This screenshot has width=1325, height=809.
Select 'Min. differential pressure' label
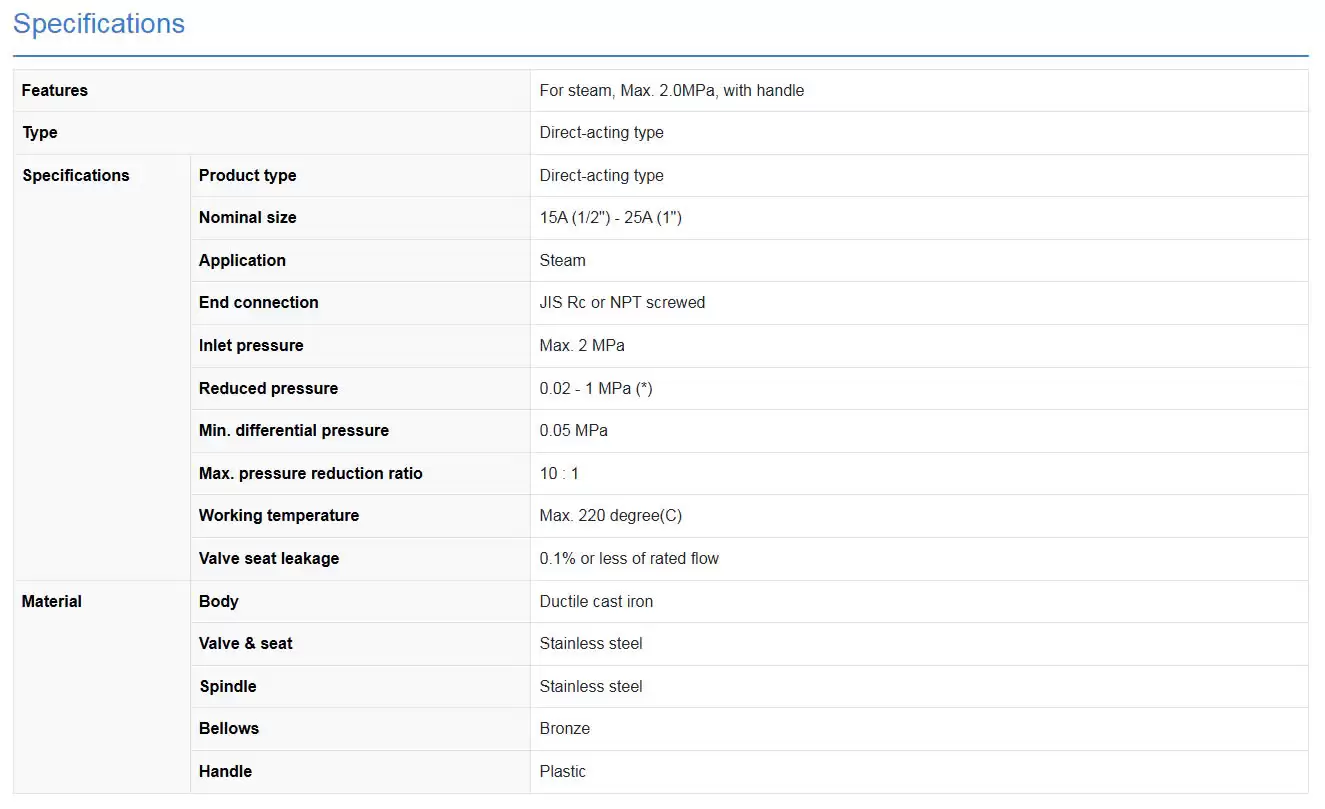pos(294,430)
